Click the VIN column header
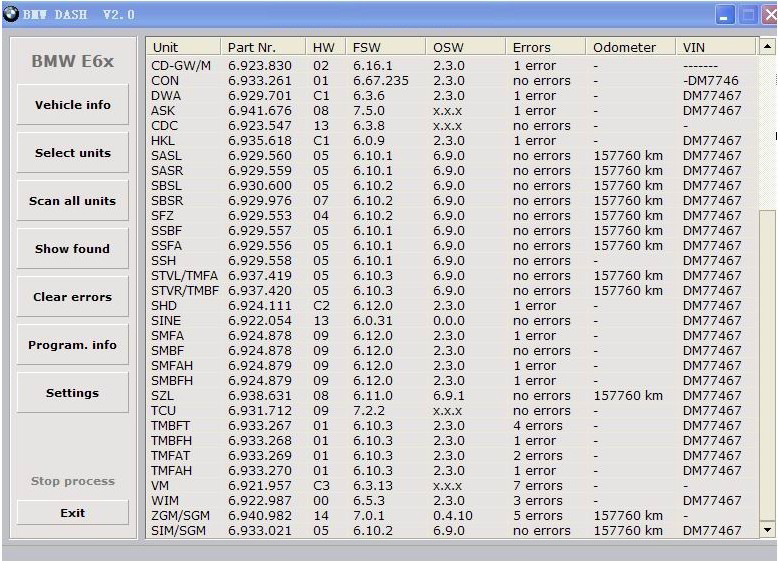This screenshot has height=561, width=778. click(715, 47)
